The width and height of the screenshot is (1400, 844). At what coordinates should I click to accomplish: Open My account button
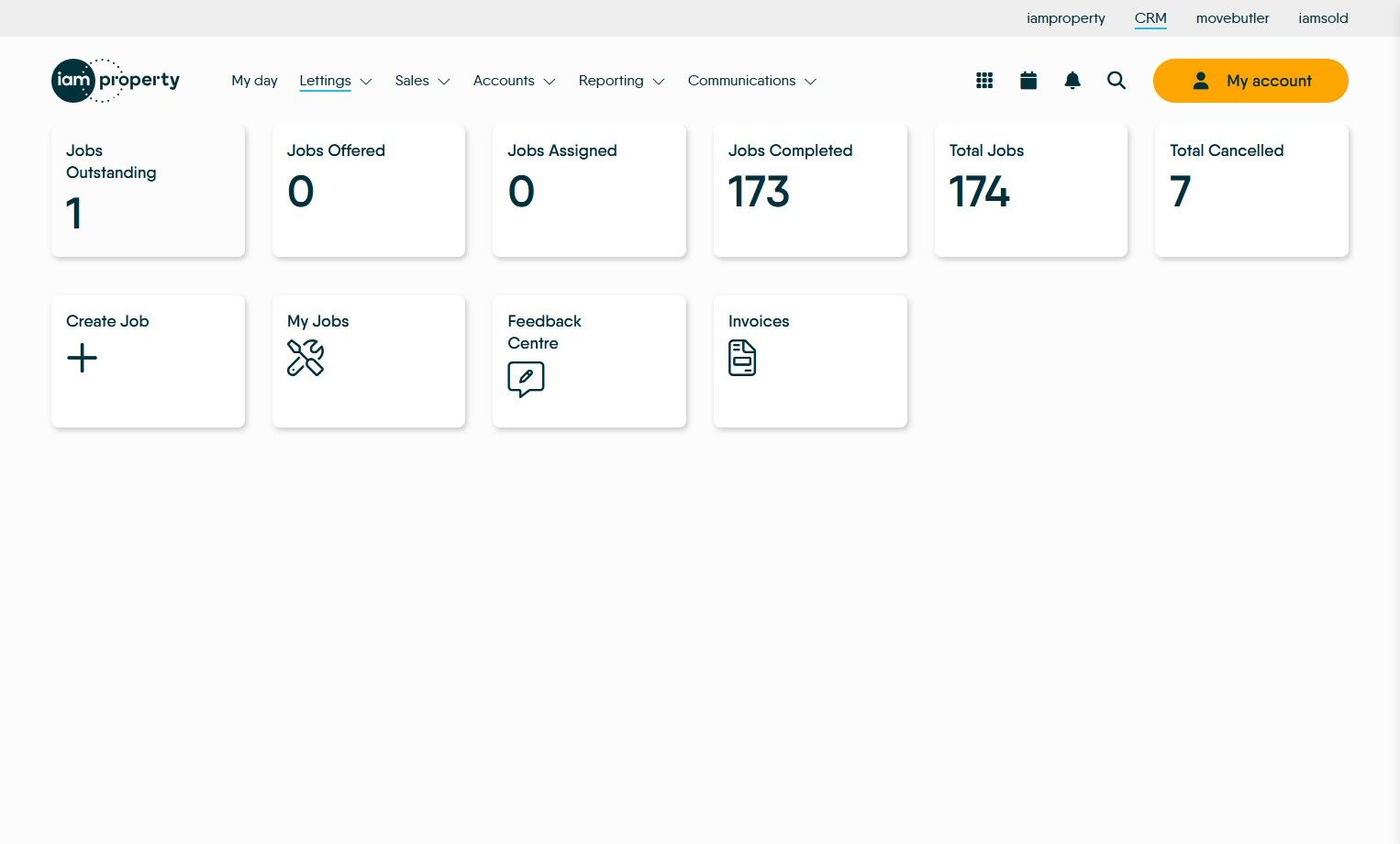(1250, 81)
